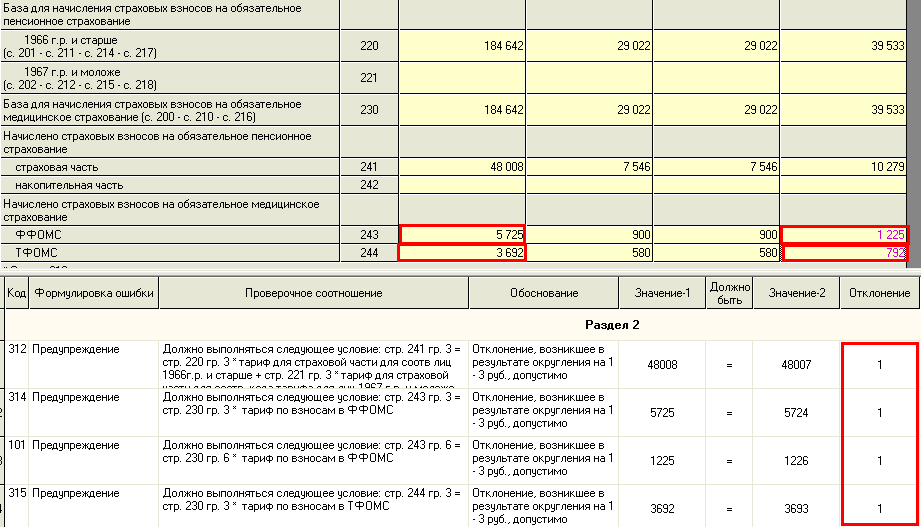Click the 'накопительная часть' row label
Viewport: 921px width, 527px height.
[69, 186]
